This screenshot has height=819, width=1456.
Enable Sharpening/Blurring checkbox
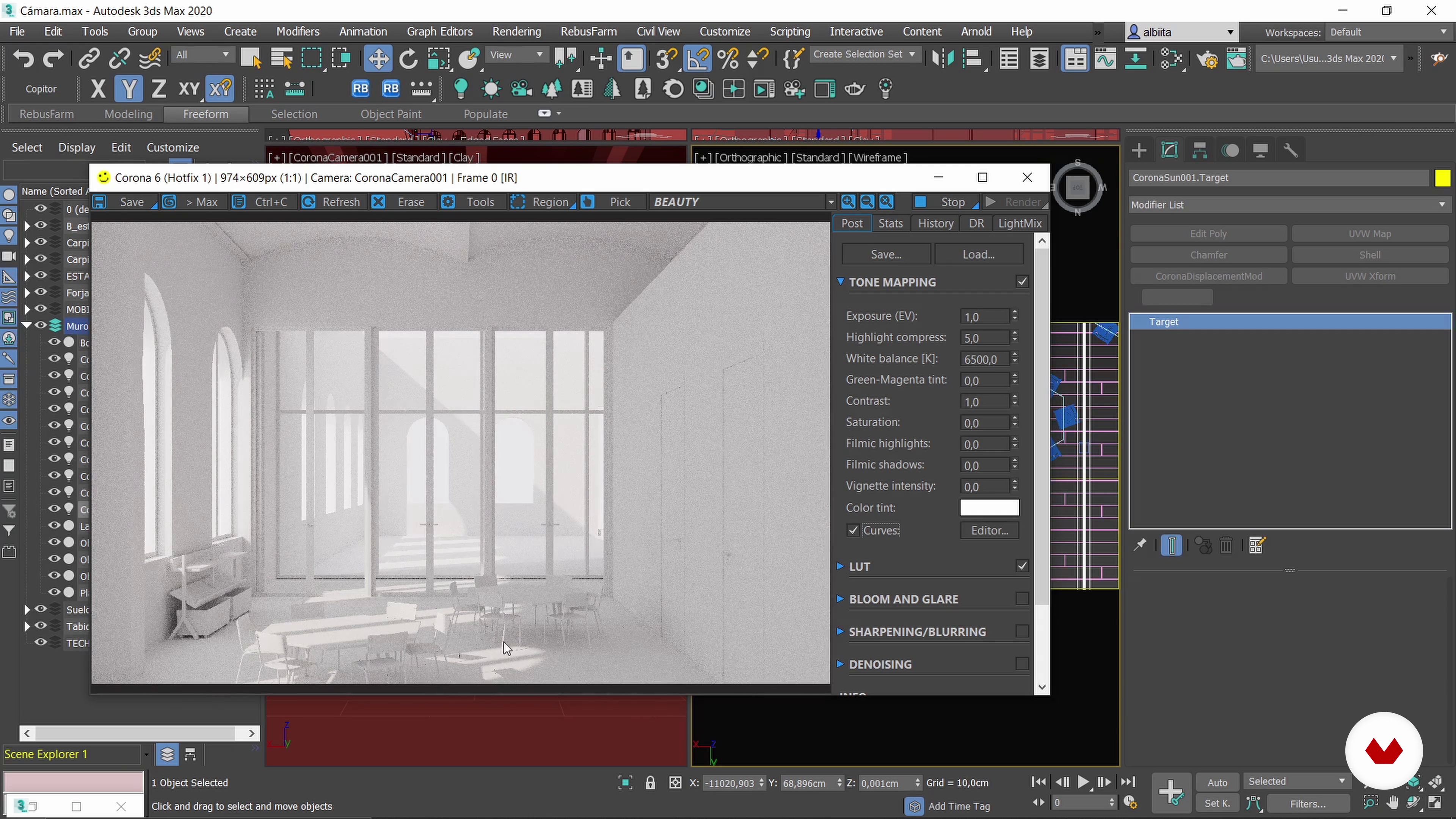1022,631
